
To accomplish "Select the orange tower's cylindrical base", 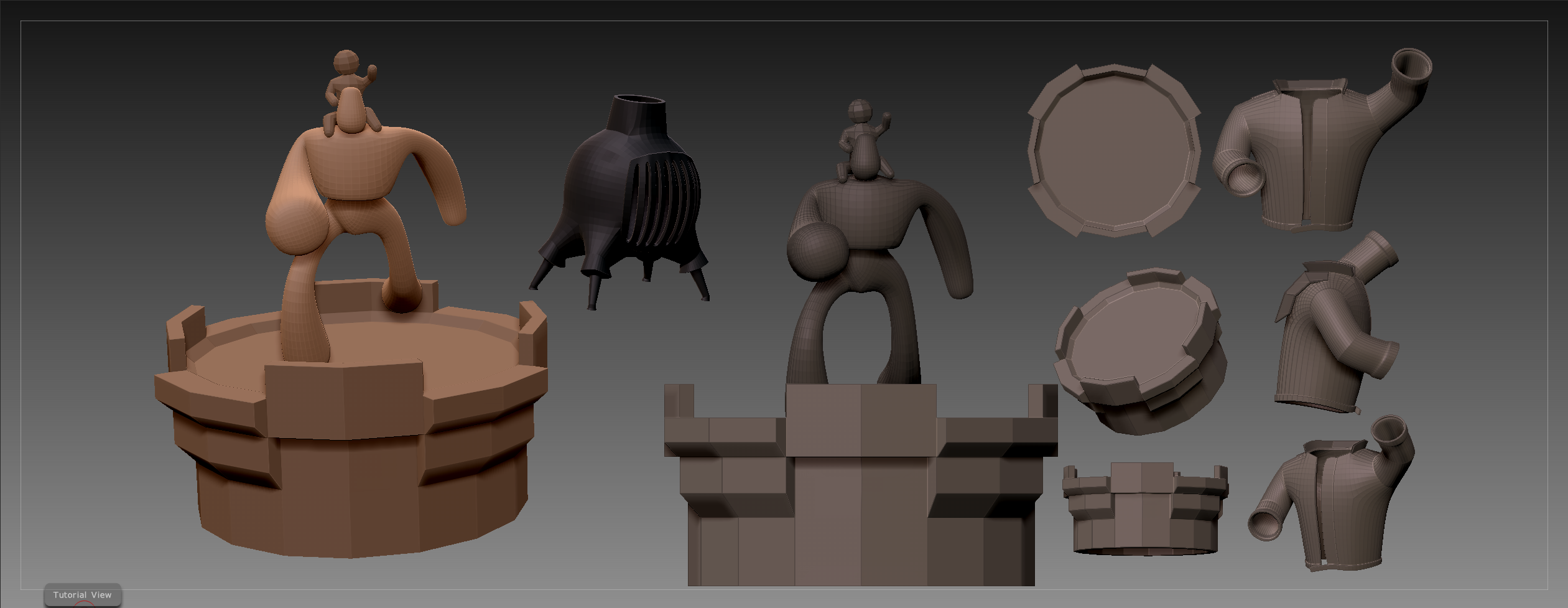I will click(x=361, y=504).
